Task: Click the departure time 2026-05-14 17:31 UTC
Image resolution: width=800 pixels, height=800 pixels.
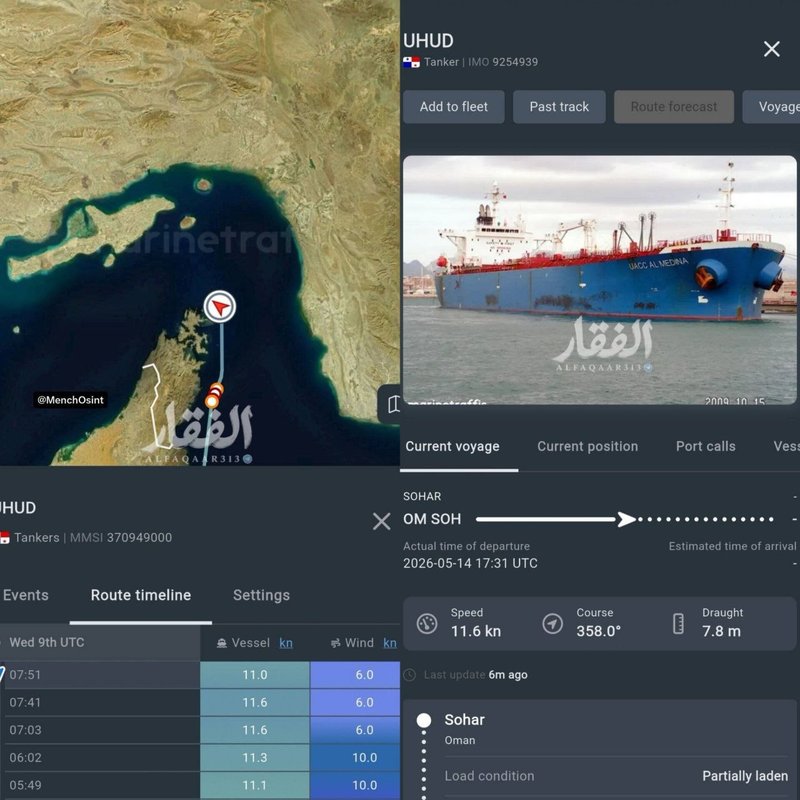Action: coord(470,563)
